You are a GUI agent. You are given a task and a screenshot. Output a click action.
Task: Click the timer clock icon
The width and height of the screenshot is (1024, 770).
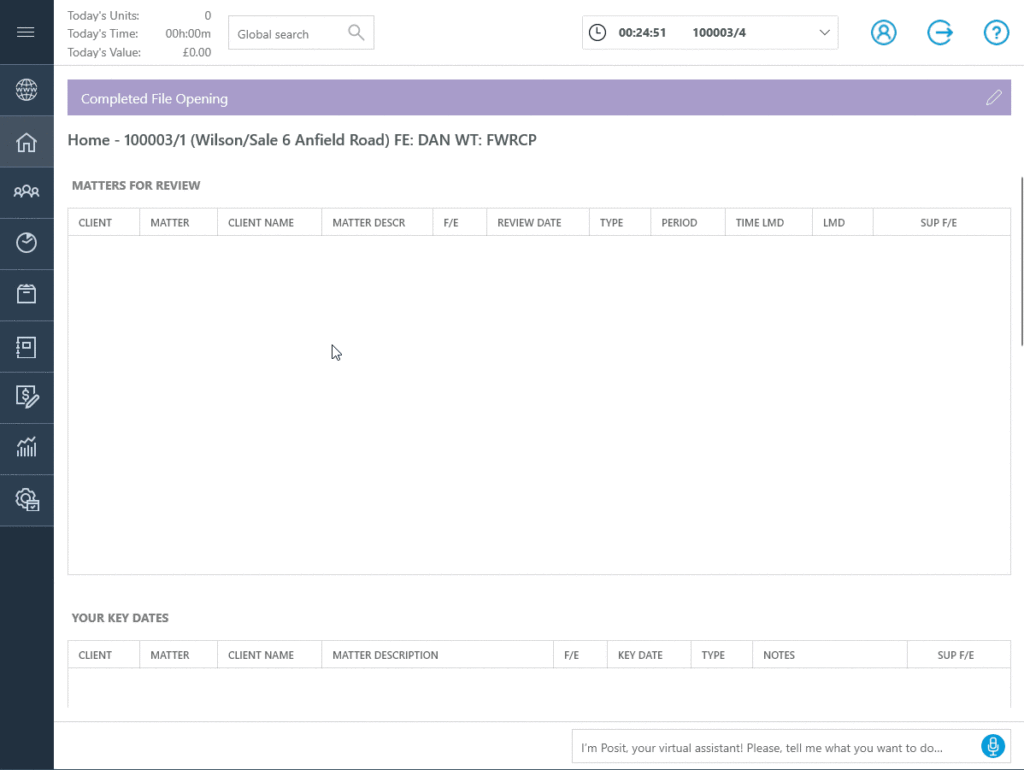point(597,33)
